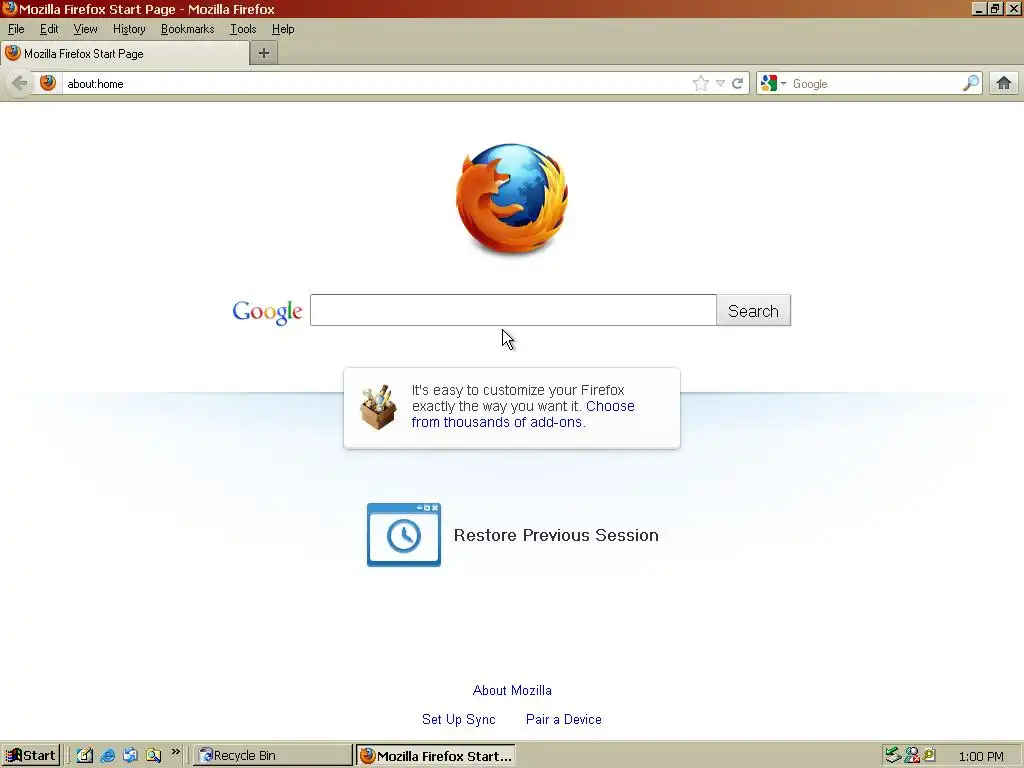1024x768 pixels.
Task: Open a new tab with plus button
Action: pos(264,54)
